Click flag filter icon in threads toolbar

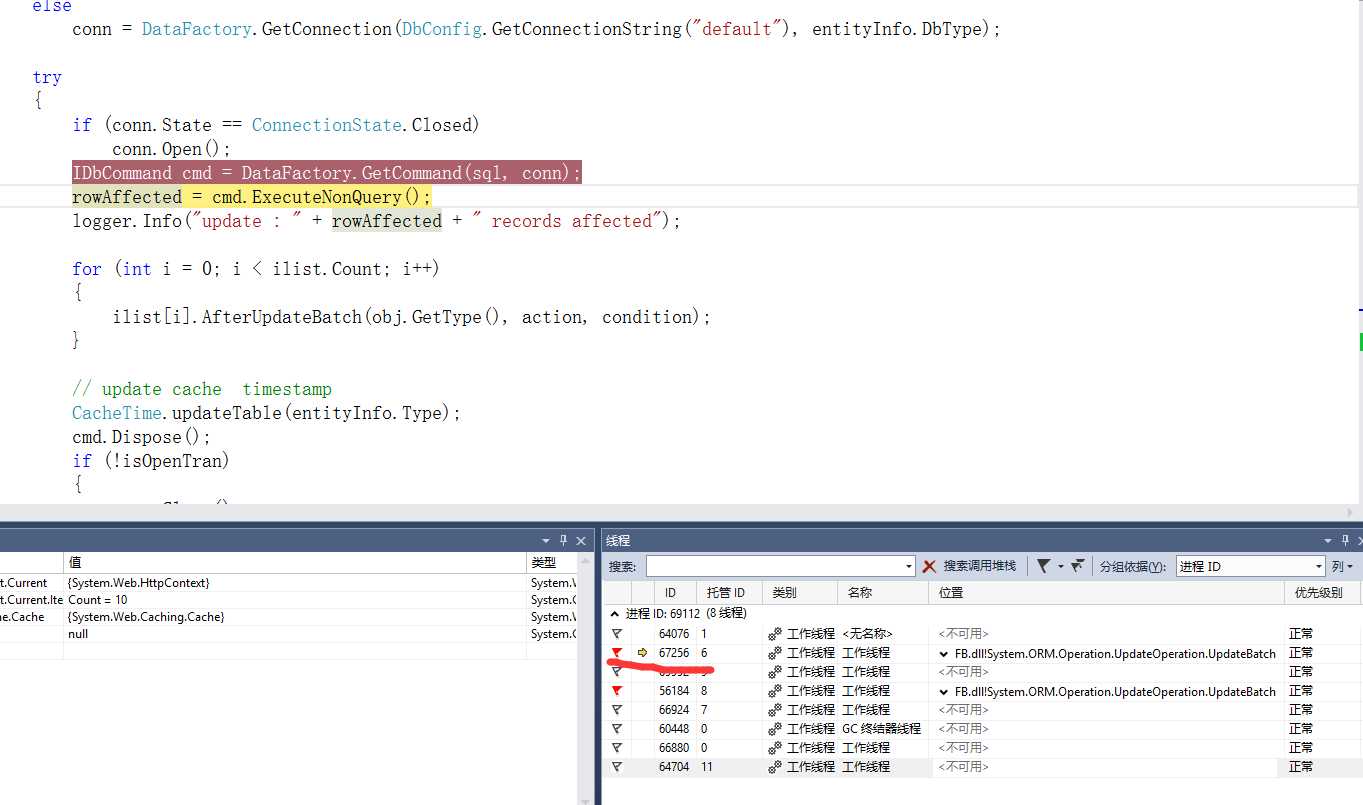pos(1043,566)
